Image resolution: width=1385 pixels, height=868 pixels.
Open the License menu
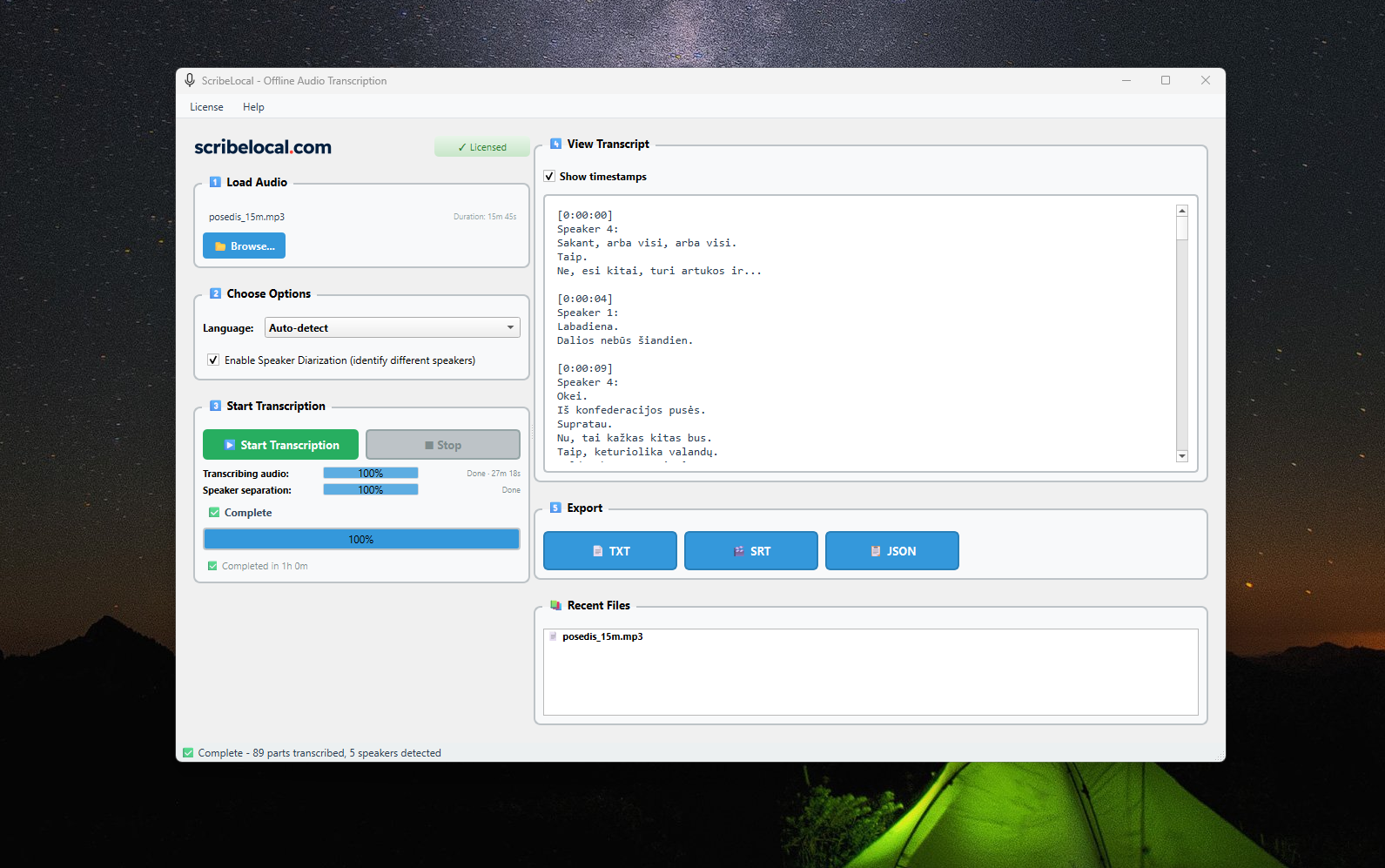pos(206,107)
